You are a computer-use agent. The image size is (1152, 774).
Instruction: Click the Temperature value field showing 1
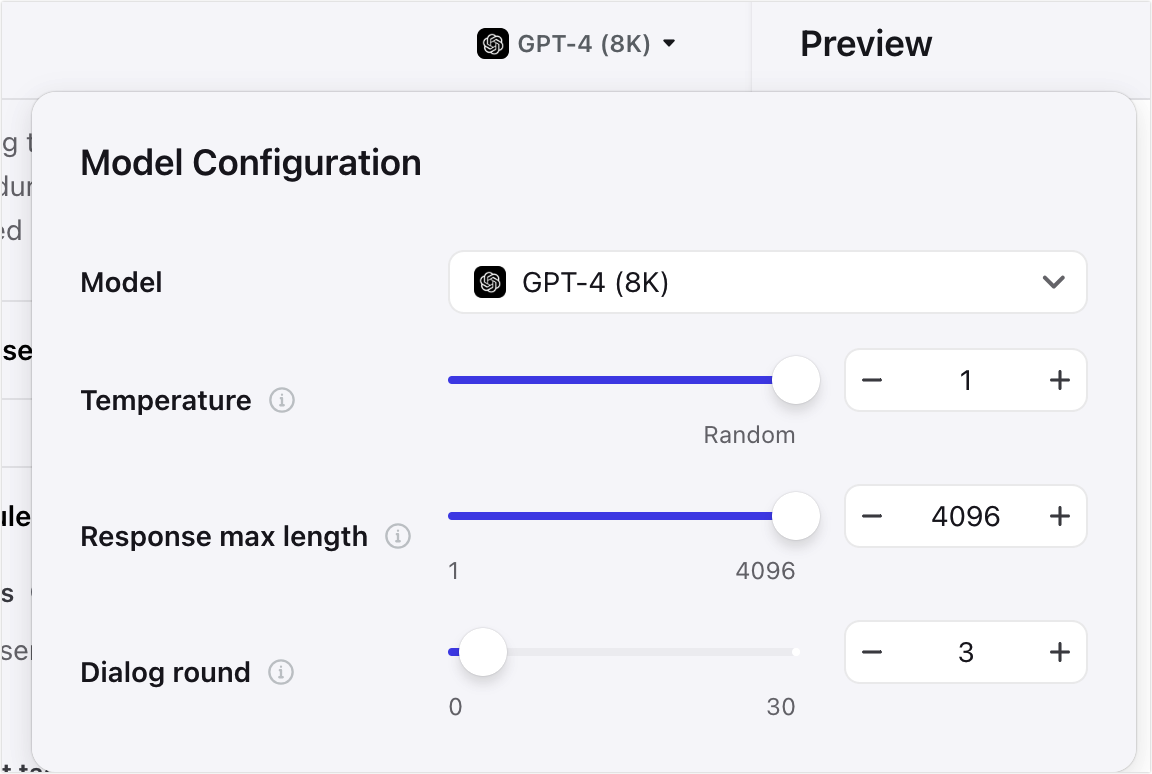coord(965,380)
